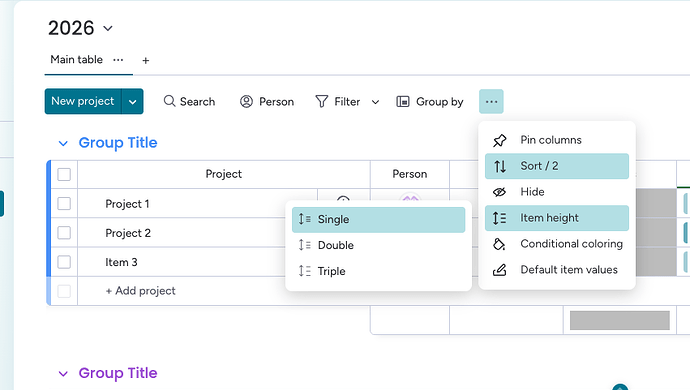
Task: Click the Pin columns pin icon
Action: pos(499,140)
